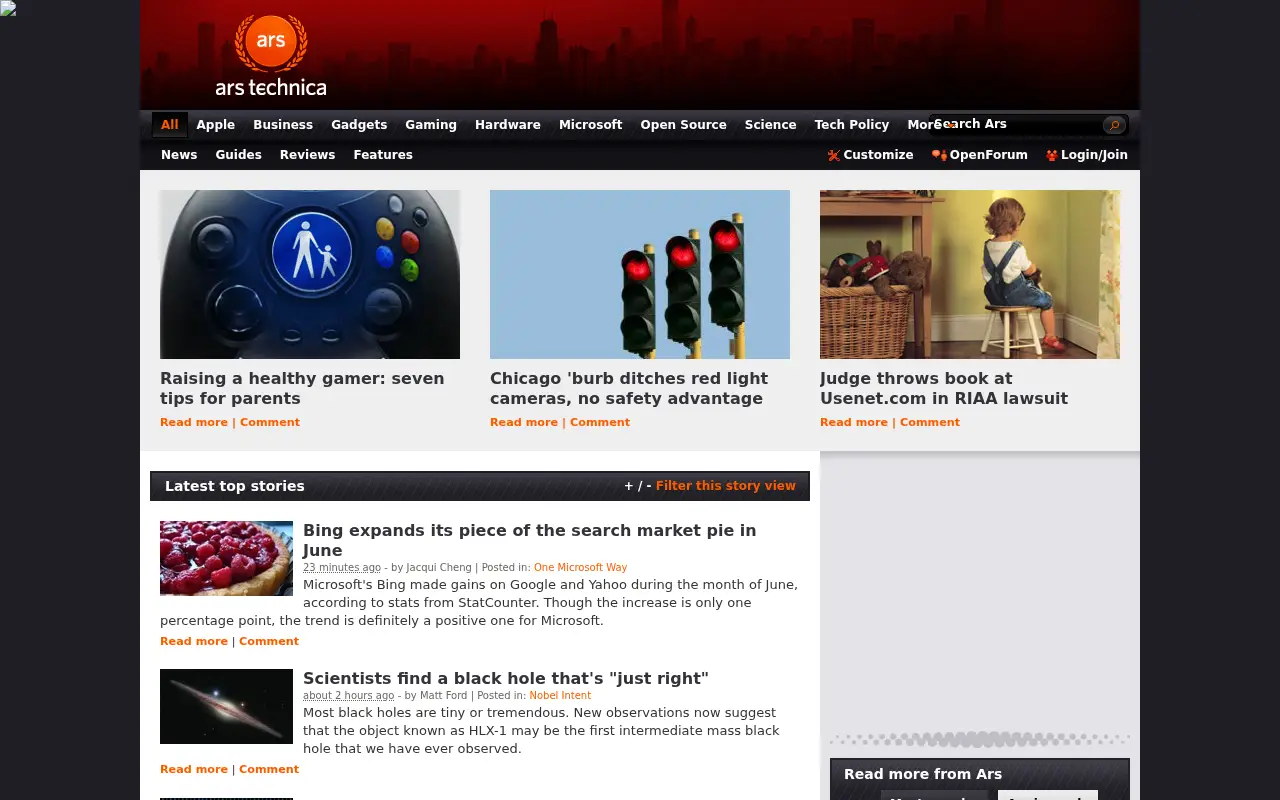Open the Customize link
Image resolution: width=1280 pixels, height=800 pixels.
point(878,155)
